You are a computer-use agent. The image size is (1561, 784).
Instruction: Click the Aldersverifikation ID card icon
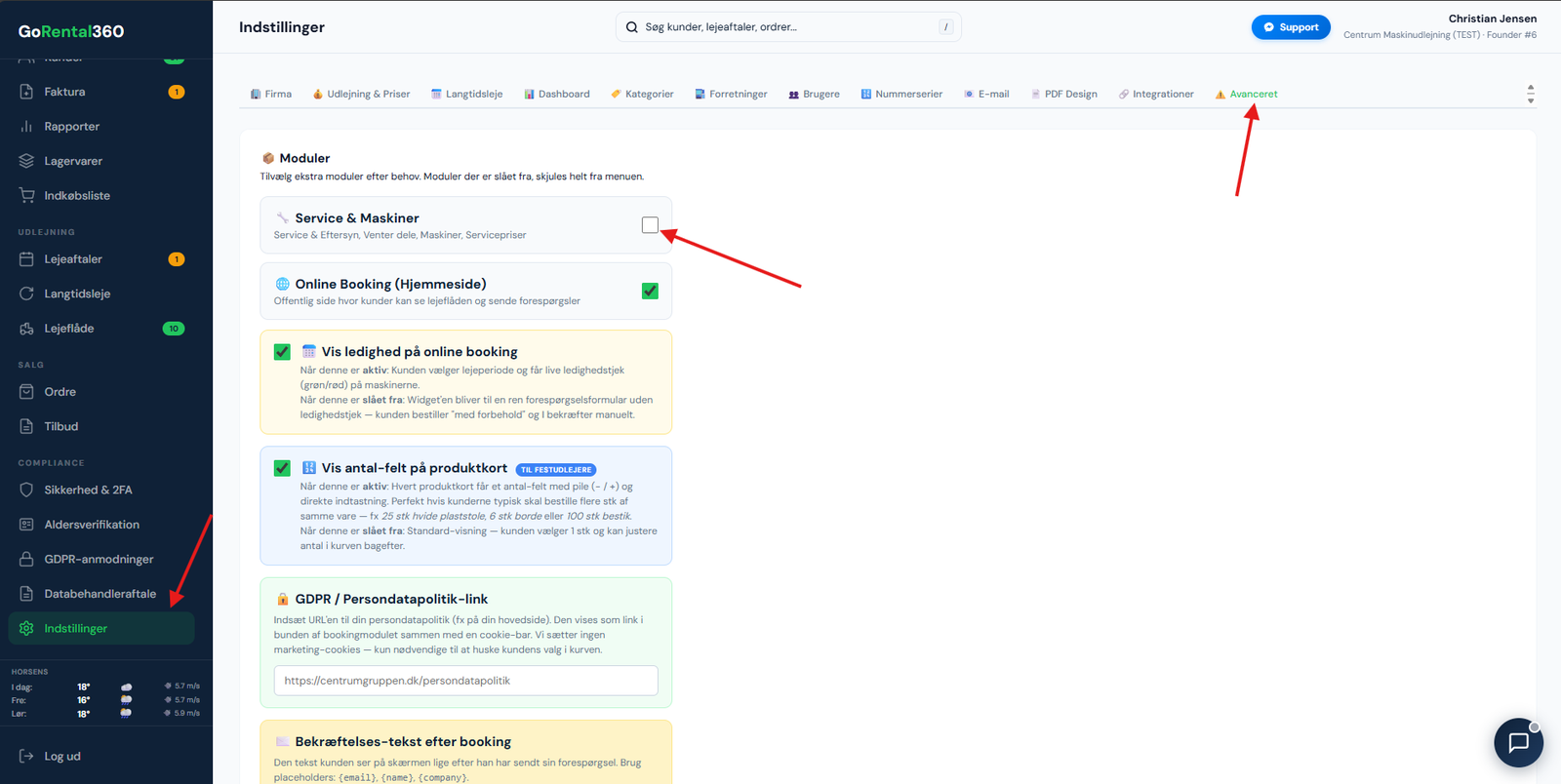pos(26,525)
